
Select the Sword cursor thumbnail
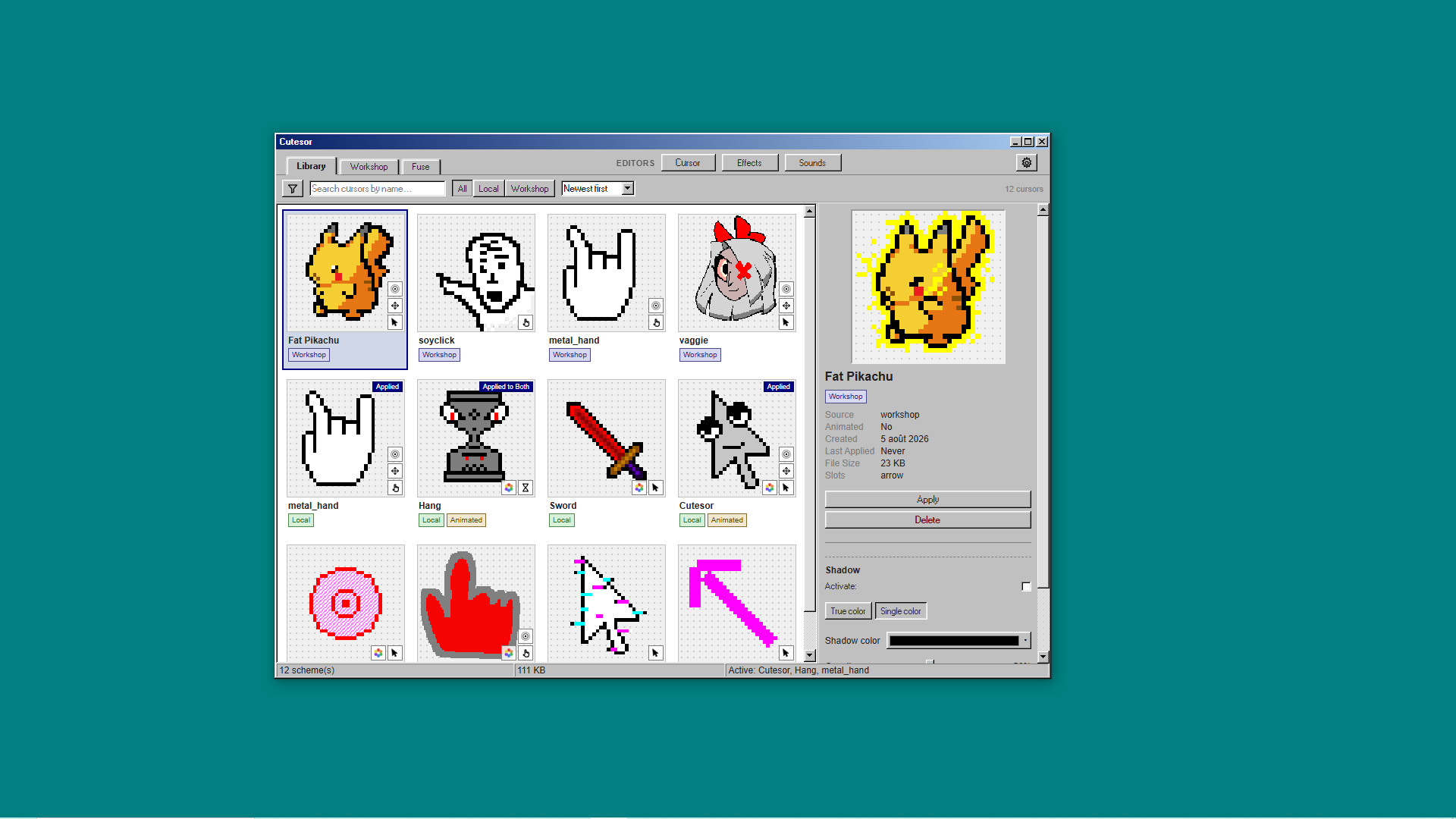click(x=607, y=438)
